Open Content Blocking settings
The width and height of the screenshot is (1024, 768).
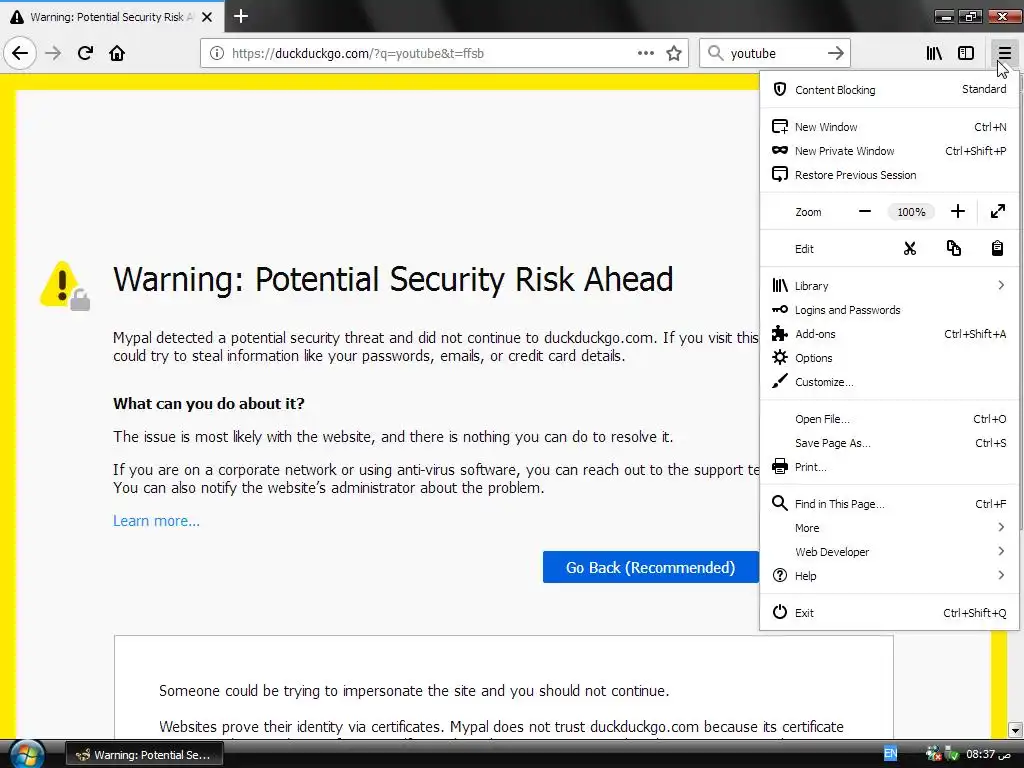(x=889, y=89)
